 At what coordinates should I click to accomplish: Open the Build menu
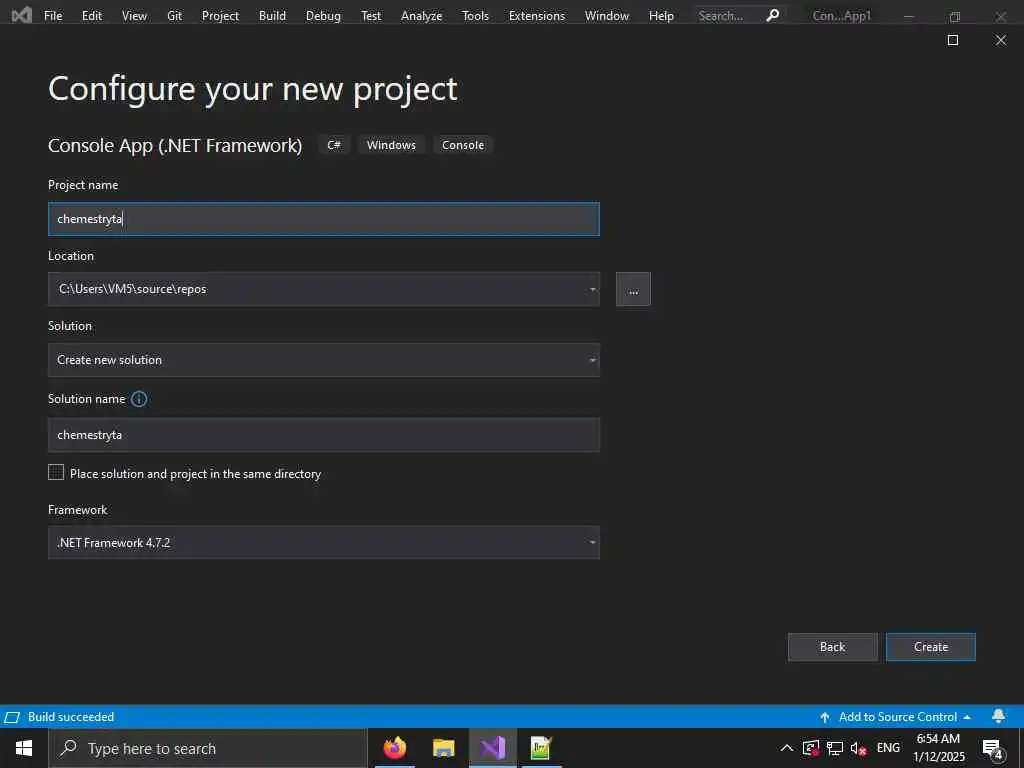click(272, 16)
